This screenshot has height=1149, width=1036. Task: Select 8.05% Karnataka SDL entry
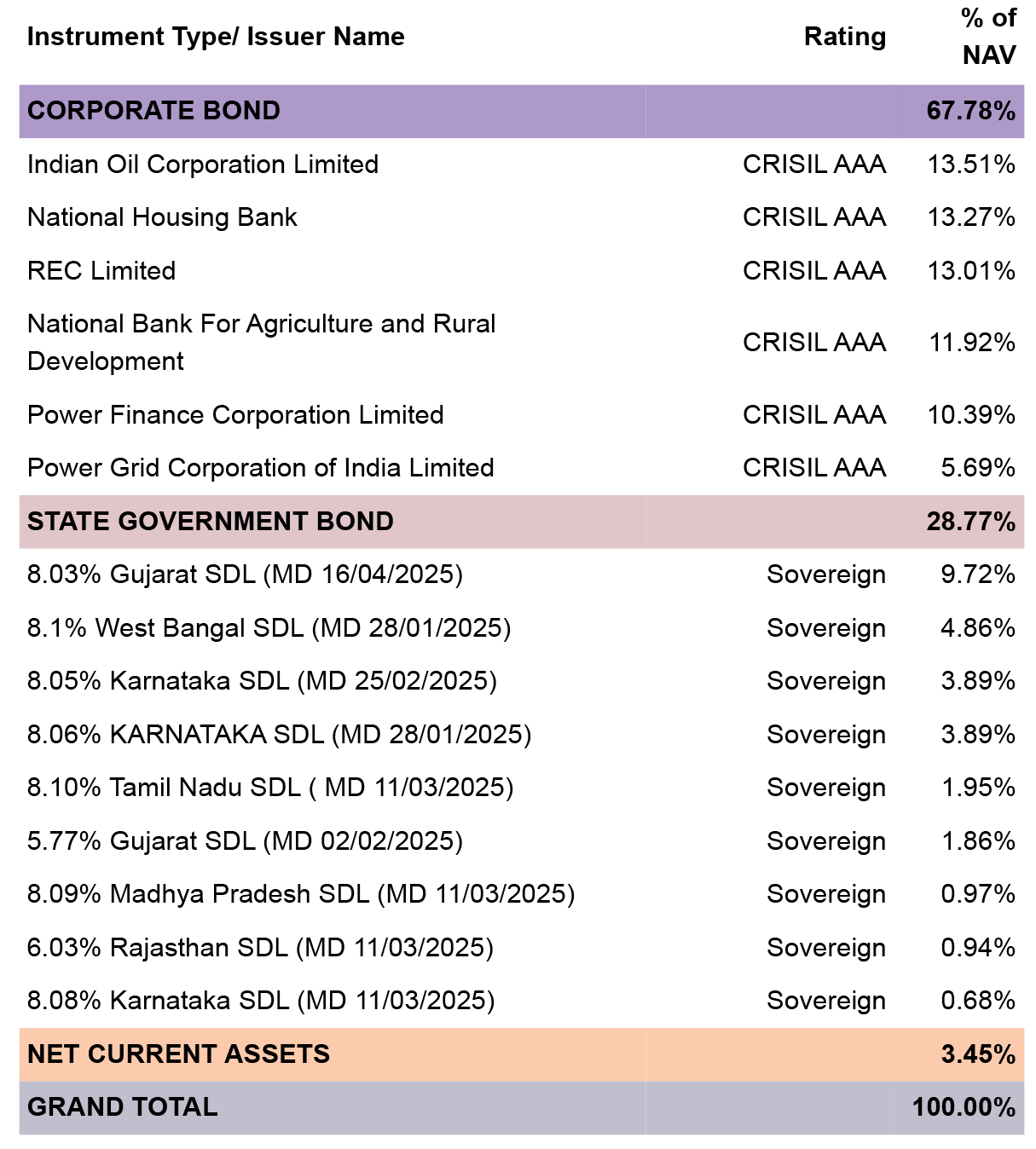click(x=521, y=681)
